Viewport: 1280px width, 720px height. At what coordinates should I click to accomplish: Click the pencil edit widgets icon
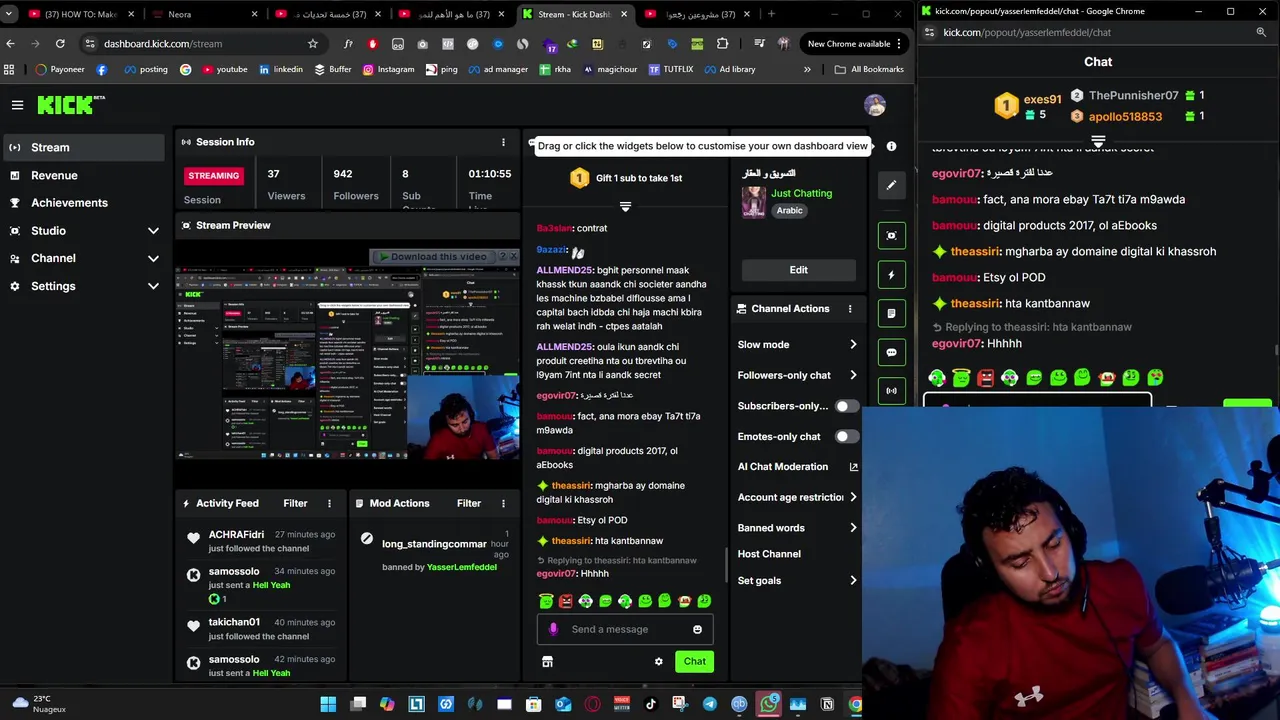(x=891, y=185)
